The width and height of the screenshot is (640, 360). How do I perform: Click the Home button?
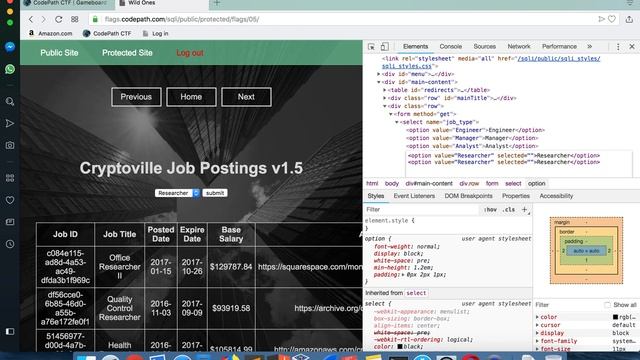[x=191, y=97]
